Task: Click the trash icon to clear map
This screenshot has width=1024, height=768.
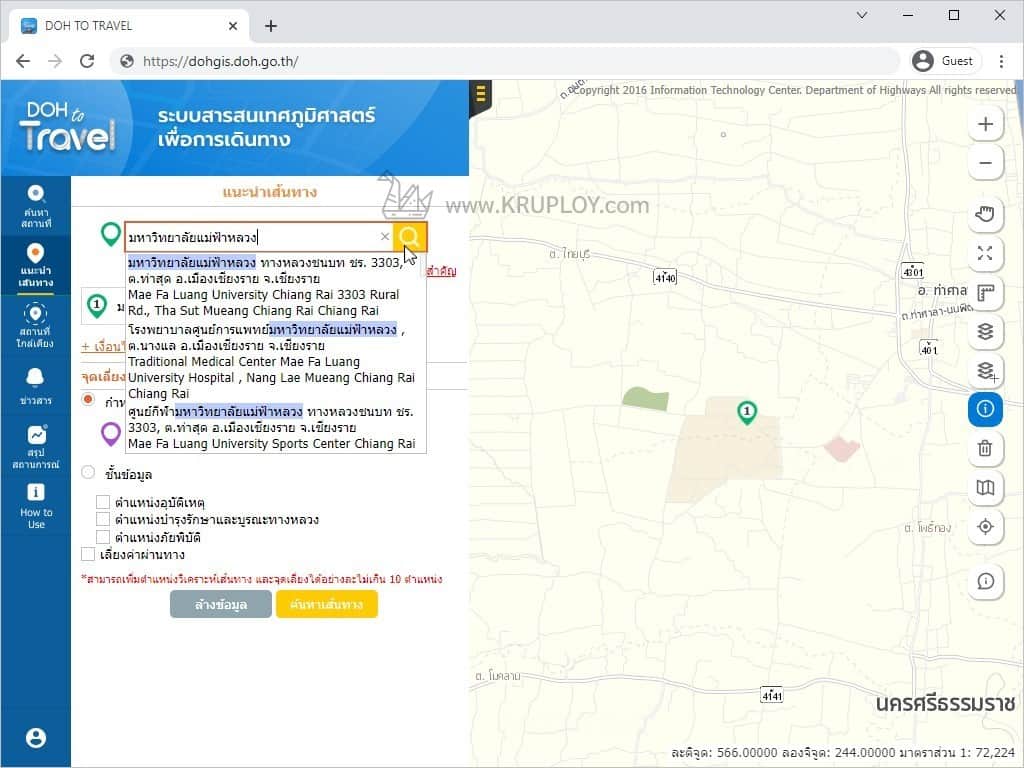Action: point(985,448)
